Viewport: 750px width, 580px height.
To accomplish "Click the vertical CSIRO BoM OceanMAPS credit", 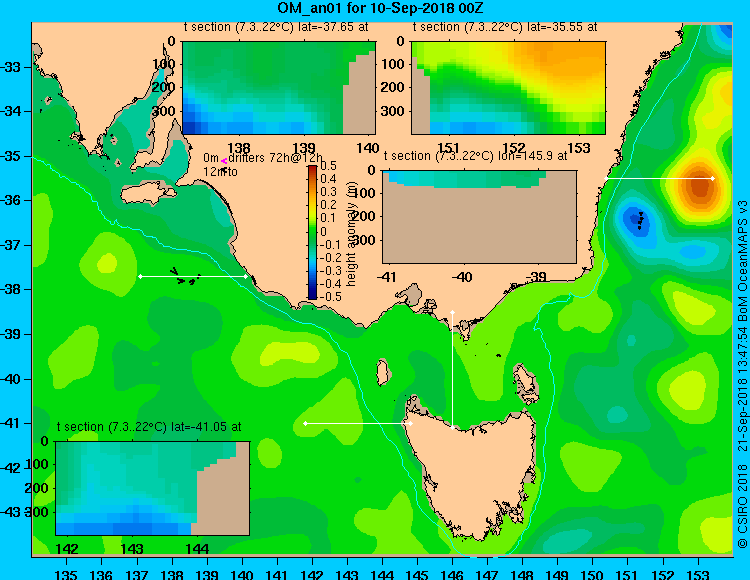I will click(742, 373).
